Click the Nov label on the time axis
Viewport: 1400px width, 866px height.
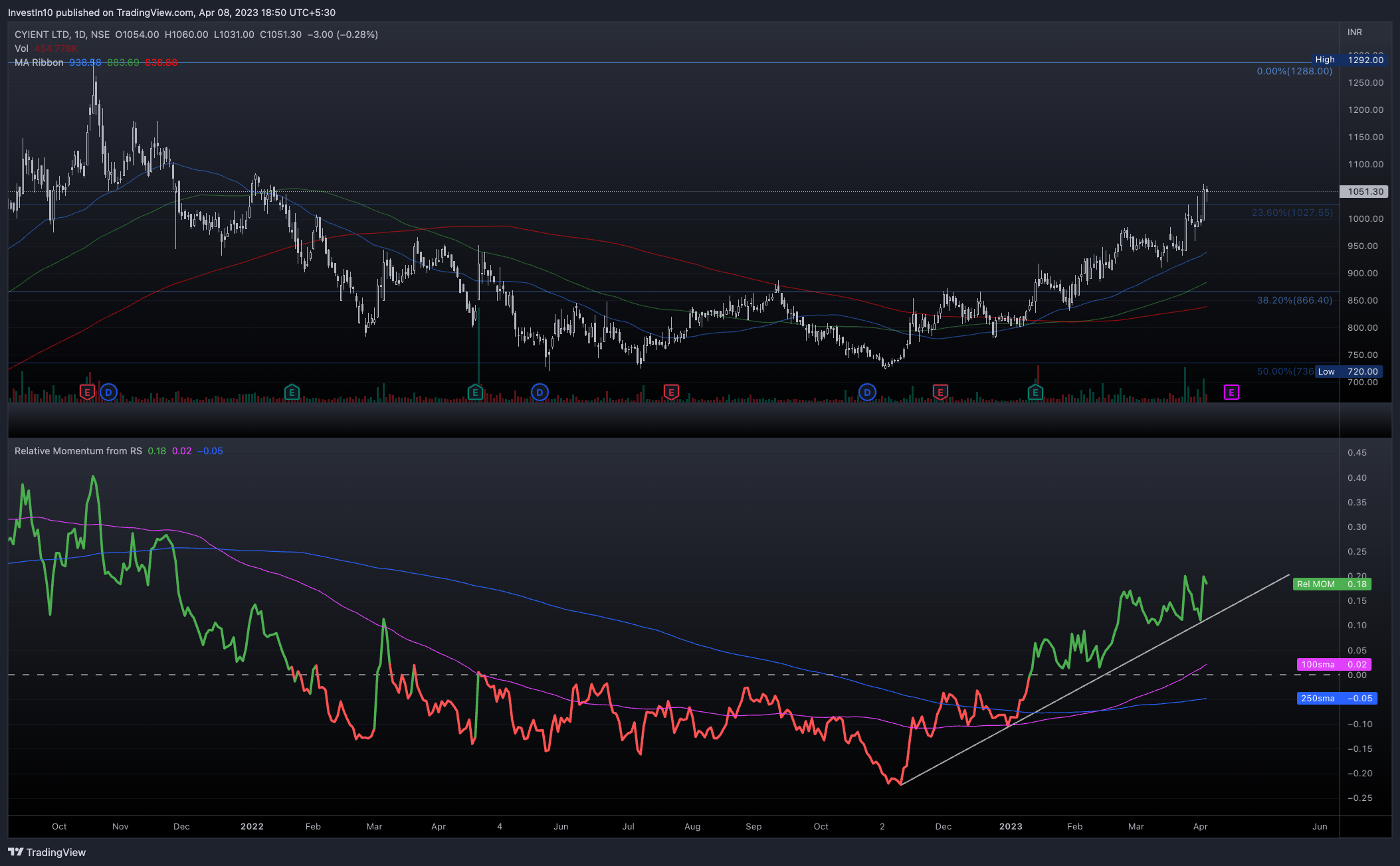pos(120,826)
